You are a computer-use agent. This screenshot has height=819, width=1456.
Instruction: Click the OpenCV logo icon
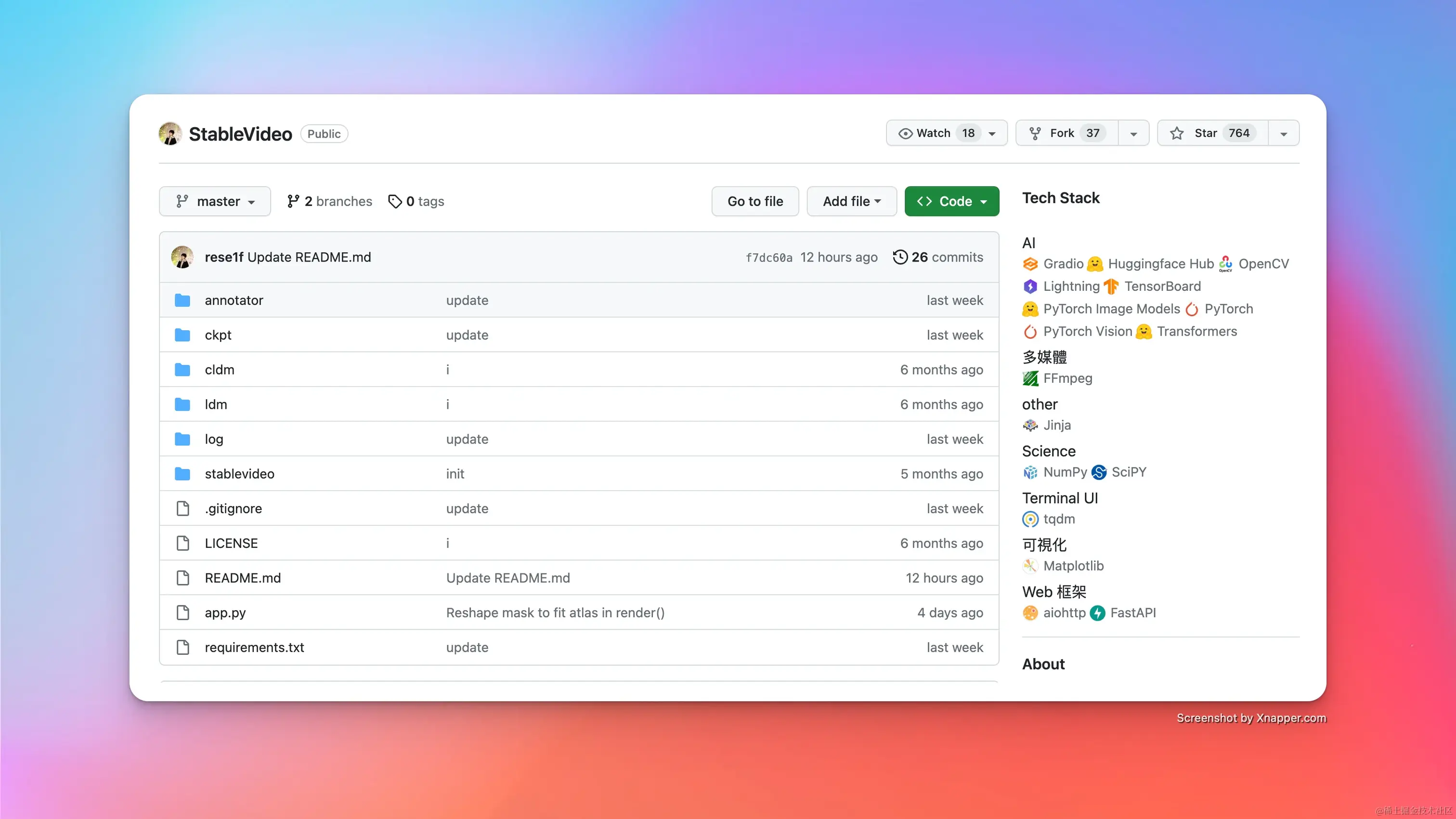pos(1225,264)
